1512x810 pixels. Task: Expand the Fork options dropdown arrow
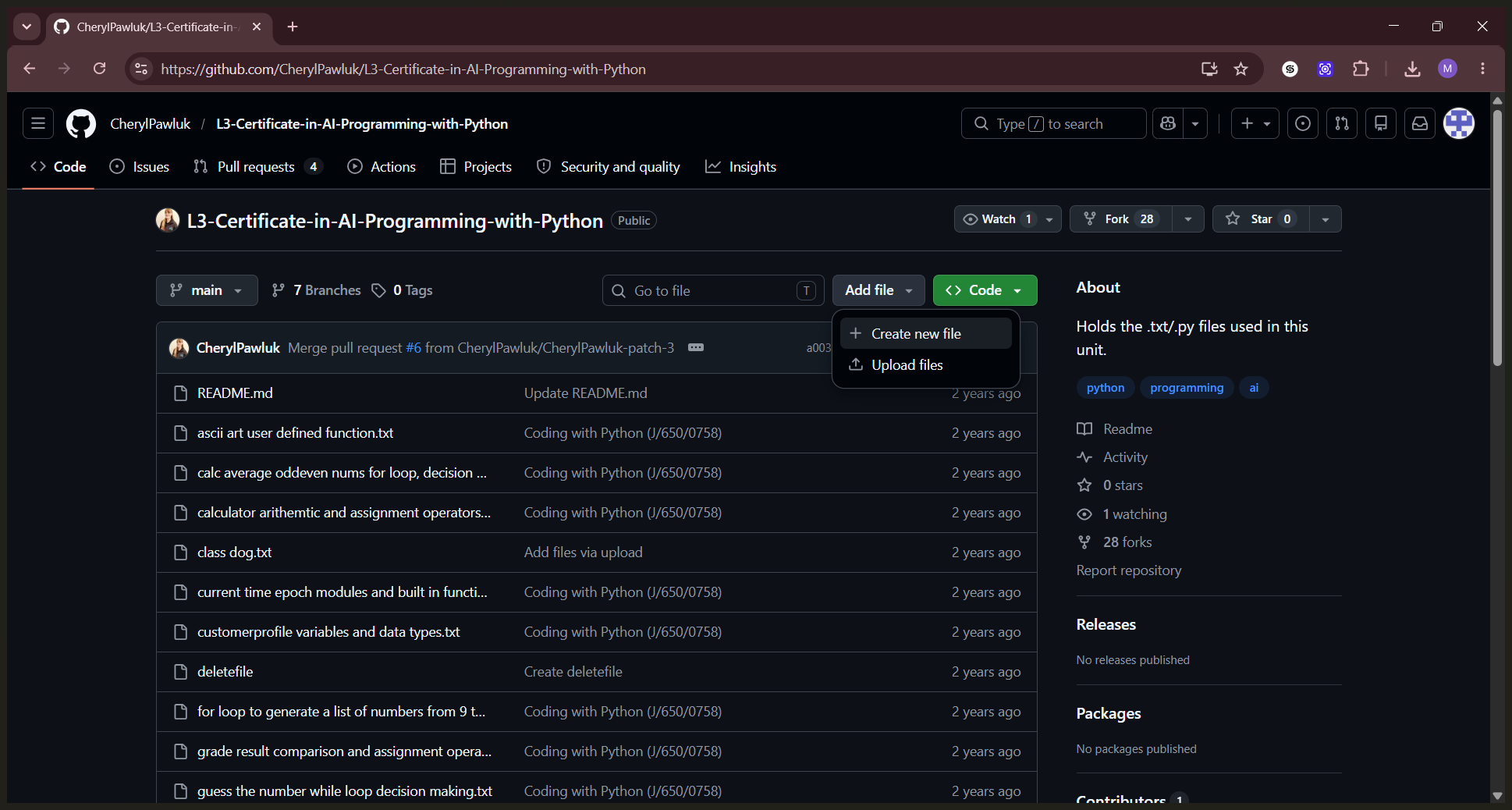1188,219
